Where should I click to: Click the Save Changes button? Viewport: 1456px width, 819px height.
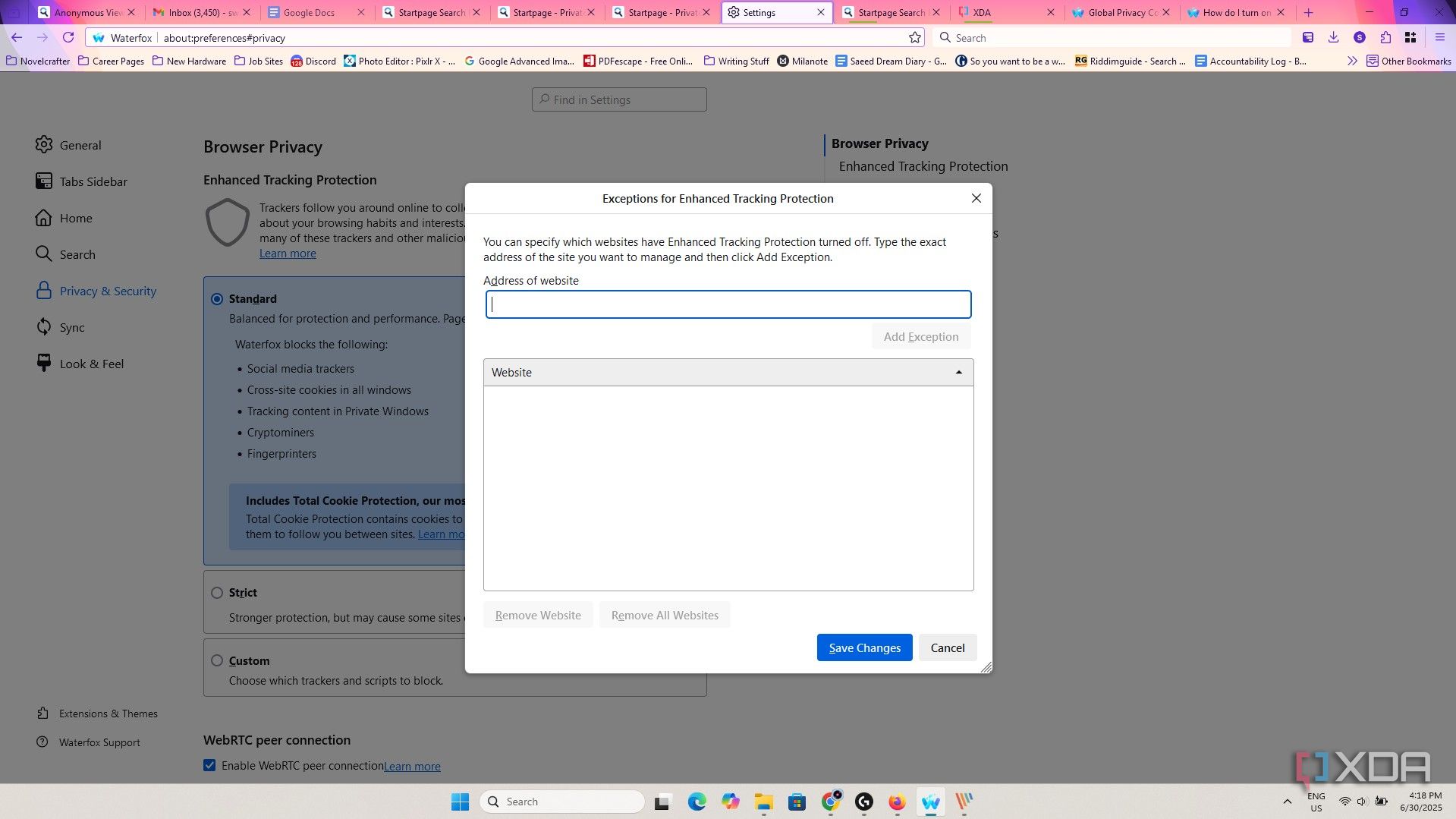pos(864,647)
